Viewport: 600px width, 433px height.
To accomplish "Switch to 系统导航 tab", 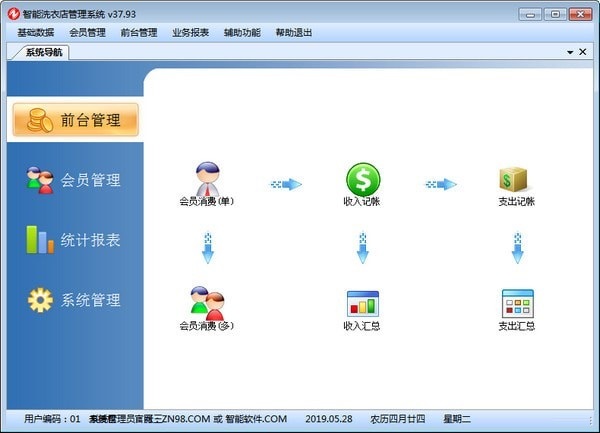I will point(45,53).
